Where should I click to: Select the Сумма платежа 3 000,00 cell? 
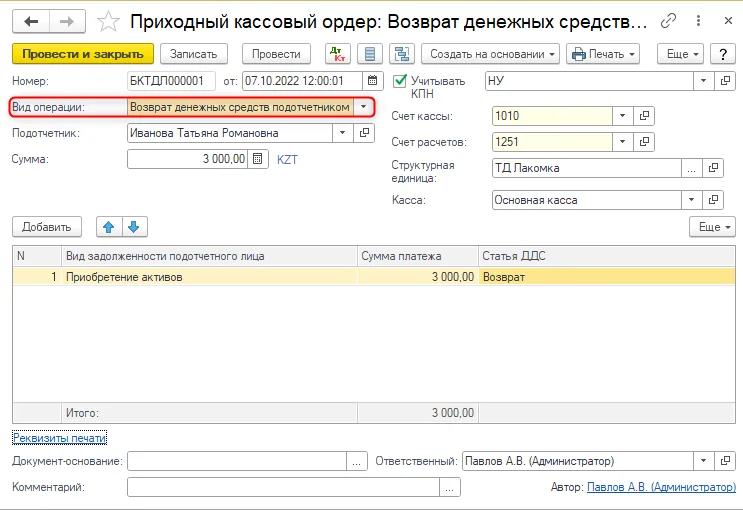(x=418, y=277)
